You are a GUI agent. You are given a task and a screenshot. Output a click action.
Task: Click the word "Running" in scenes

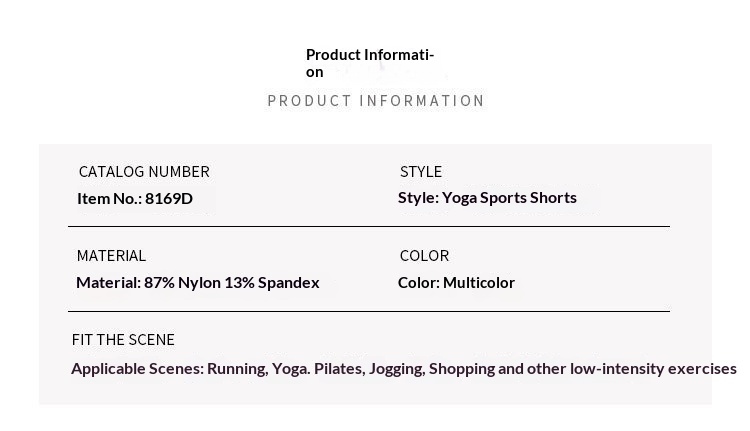click(x=237, y=369)
